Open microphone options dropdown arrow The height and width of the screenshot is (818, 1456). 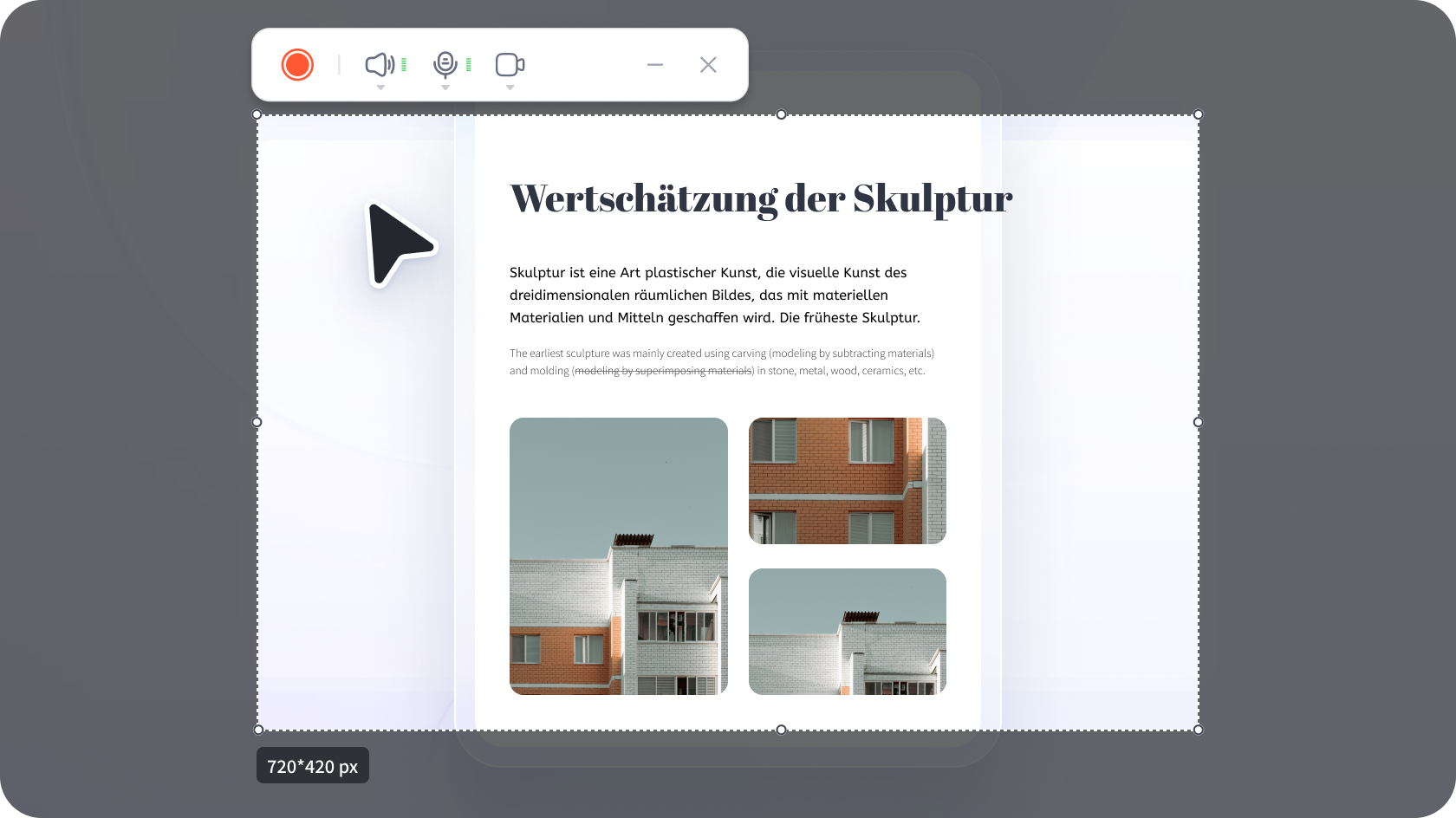(x=445, y=88)
